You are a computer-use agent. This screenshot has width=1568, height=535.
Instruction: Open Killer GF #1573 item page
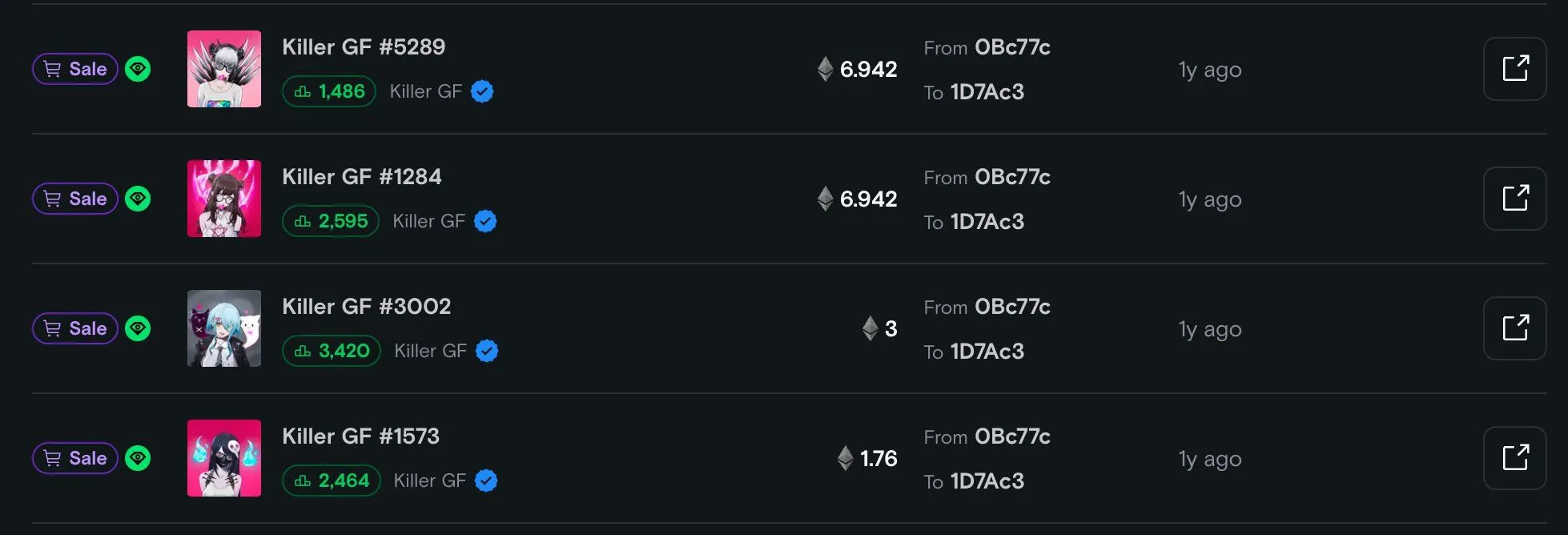point(361,436)
